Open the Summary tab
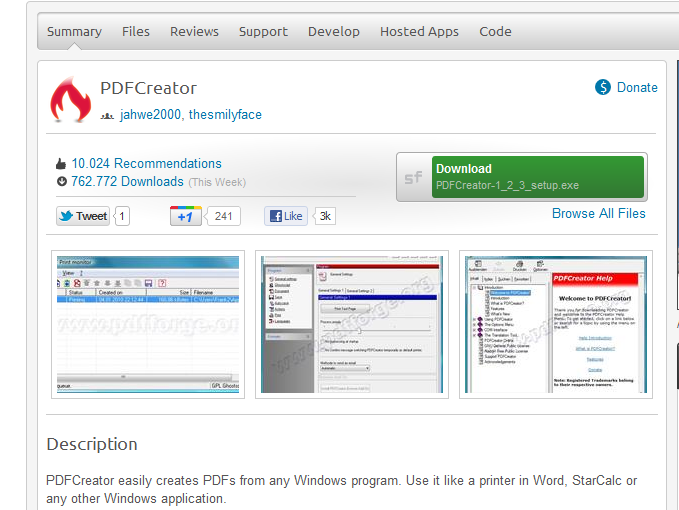 [x=74, y=32]
